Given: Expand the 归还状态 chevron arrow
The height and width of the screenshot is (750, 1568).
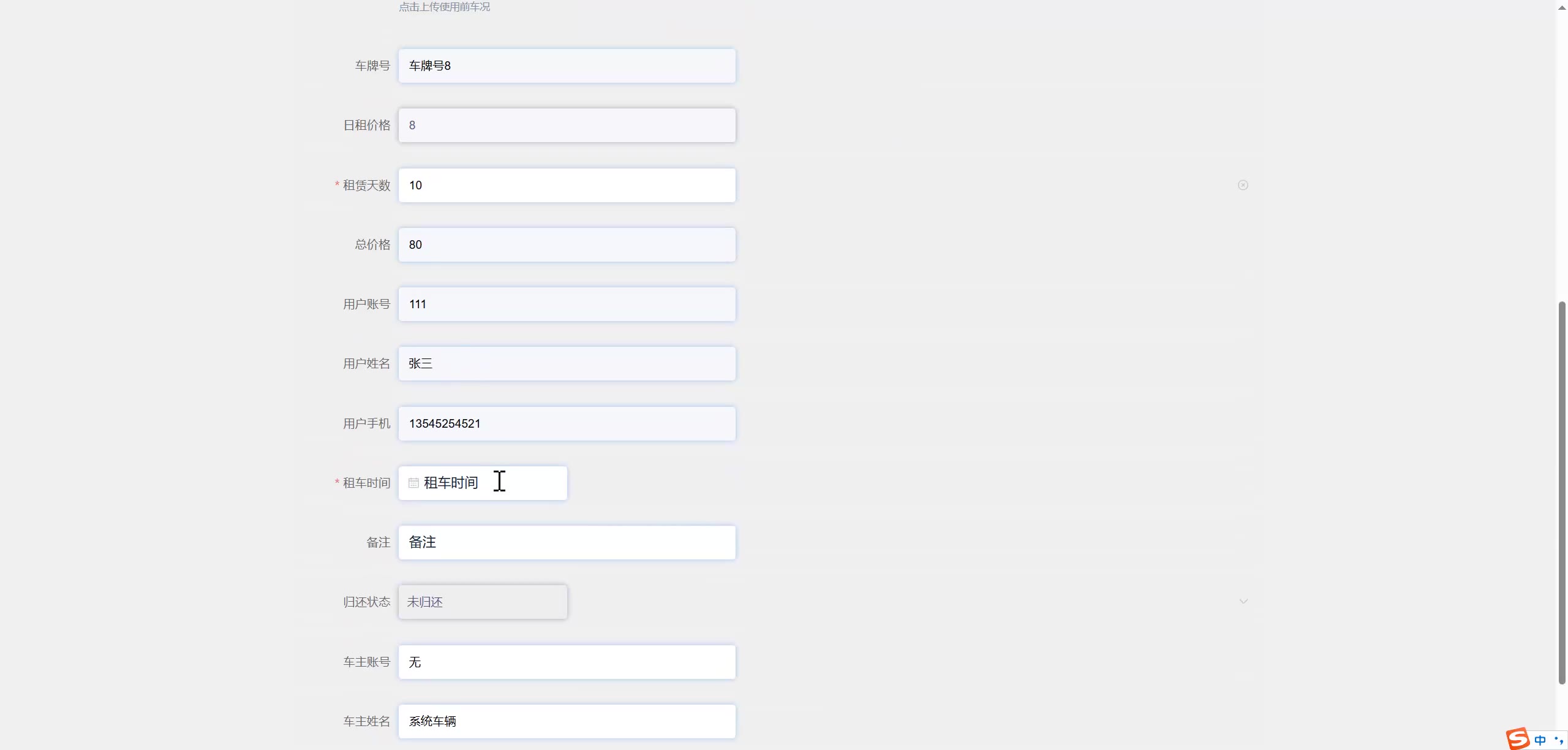Looking at the screenshot, I should tap(1243, 601).
